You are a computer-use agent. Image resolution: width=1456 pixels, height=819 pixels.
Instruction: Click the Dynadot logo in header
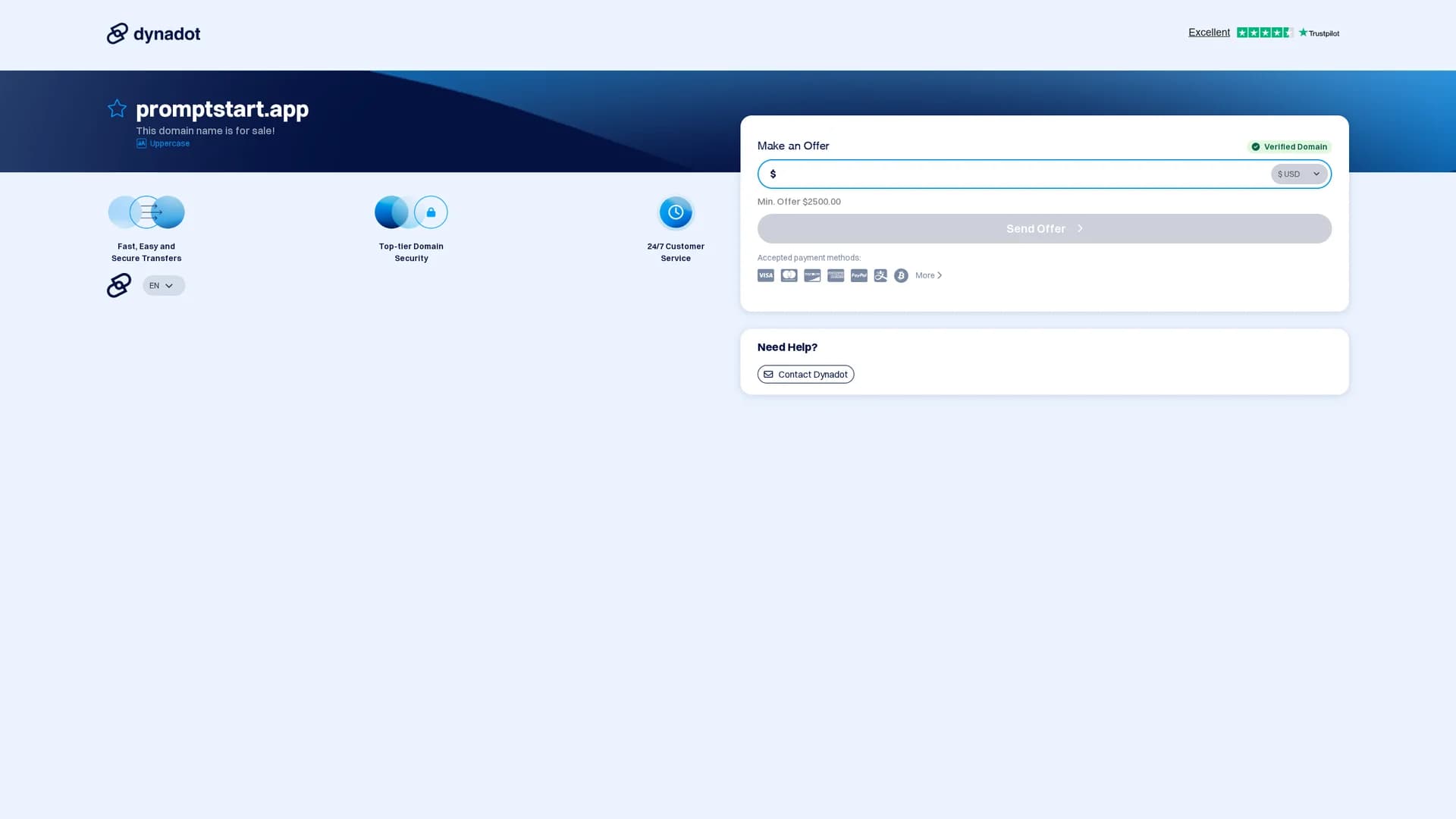pos(153,33)
